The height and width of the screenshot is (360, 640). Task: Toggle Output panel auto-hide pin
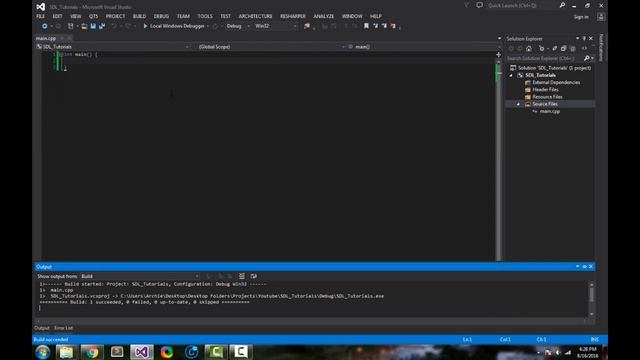pos(584,267)
